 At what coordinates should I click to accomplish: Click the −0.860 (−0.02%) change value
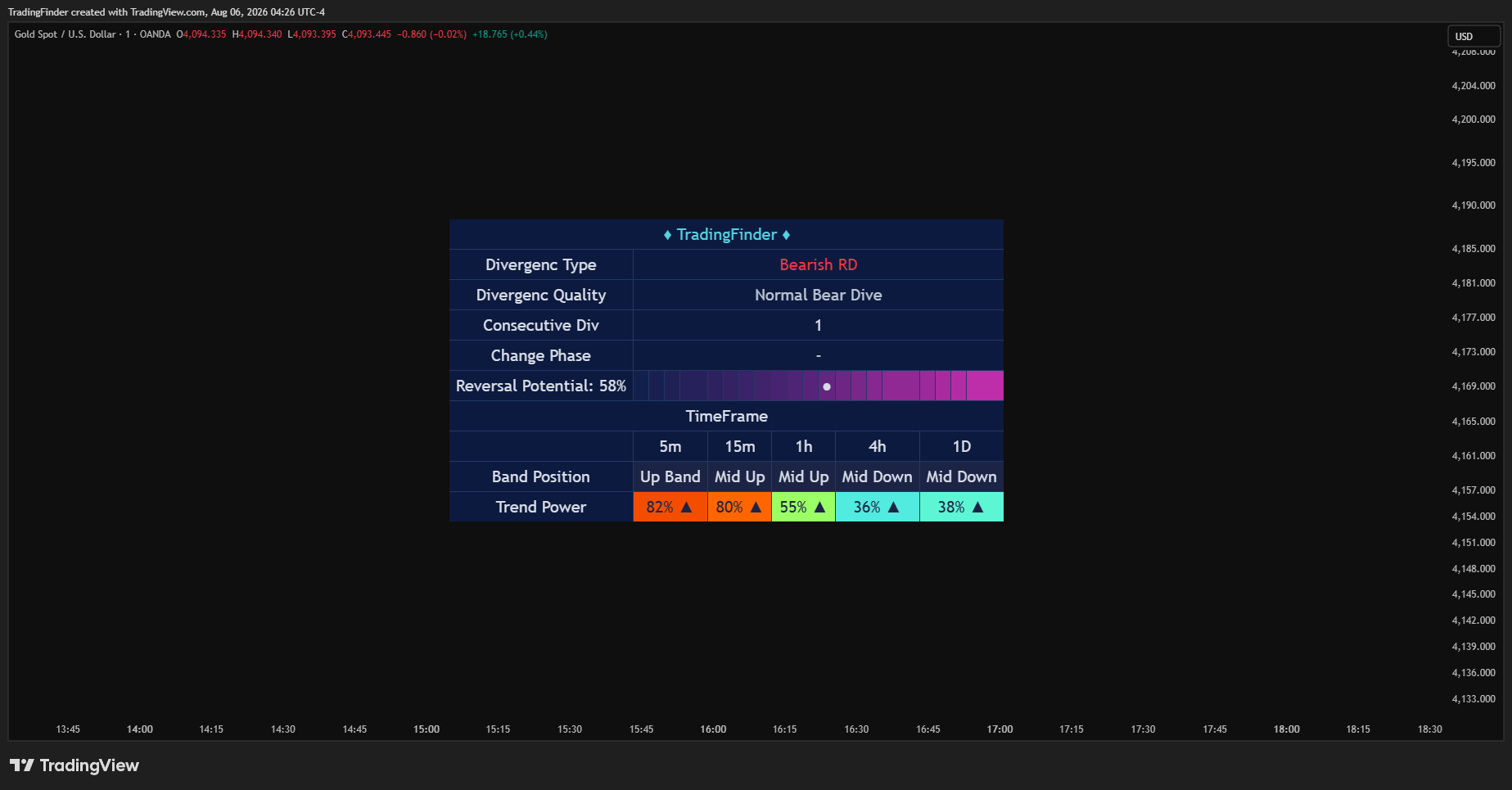pos(432,34)
